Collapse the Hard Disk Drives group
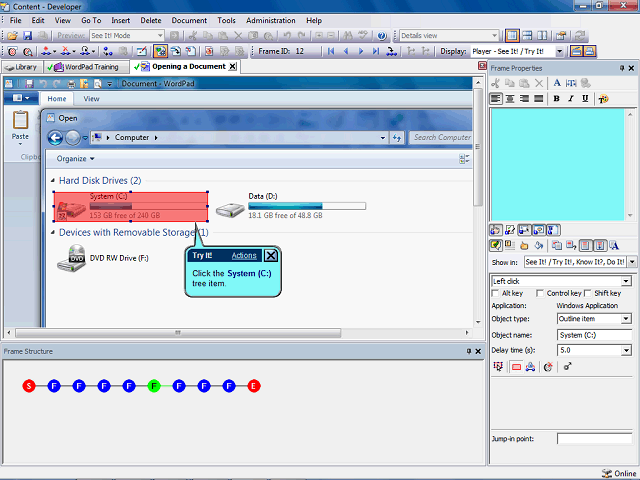640x480 pixels. point(53,180)
